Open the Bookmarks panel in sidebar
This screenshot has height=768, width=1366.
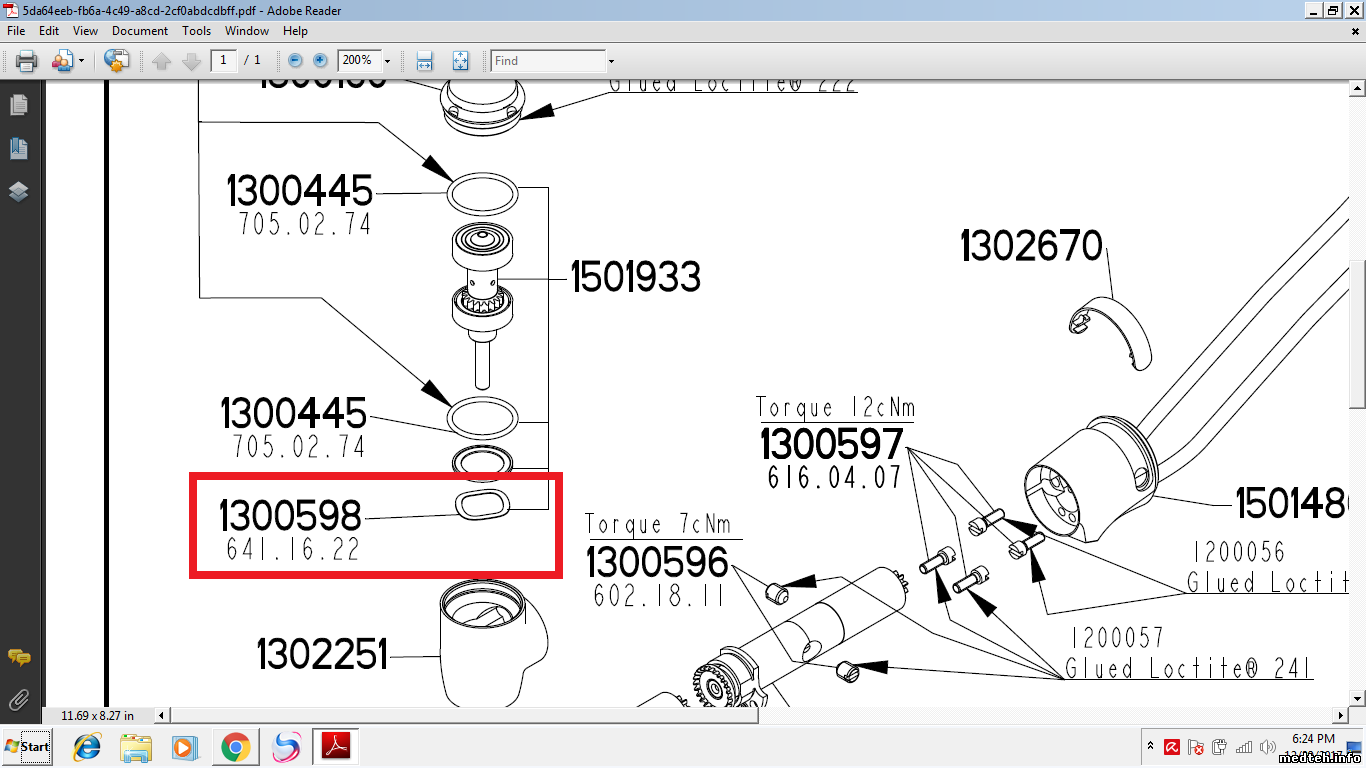pyautogui.click(x=18, y=149)
